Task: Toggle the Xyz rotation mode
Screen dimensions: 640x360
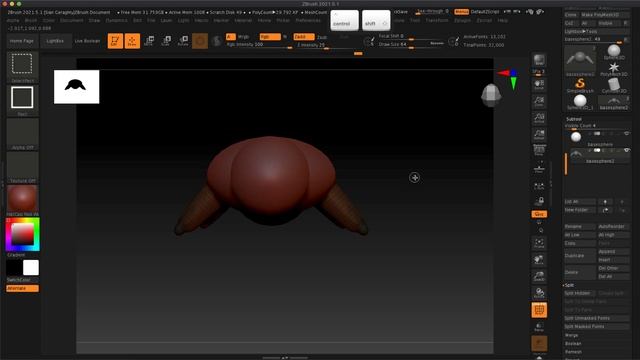Action: click(x=539, y=214)
